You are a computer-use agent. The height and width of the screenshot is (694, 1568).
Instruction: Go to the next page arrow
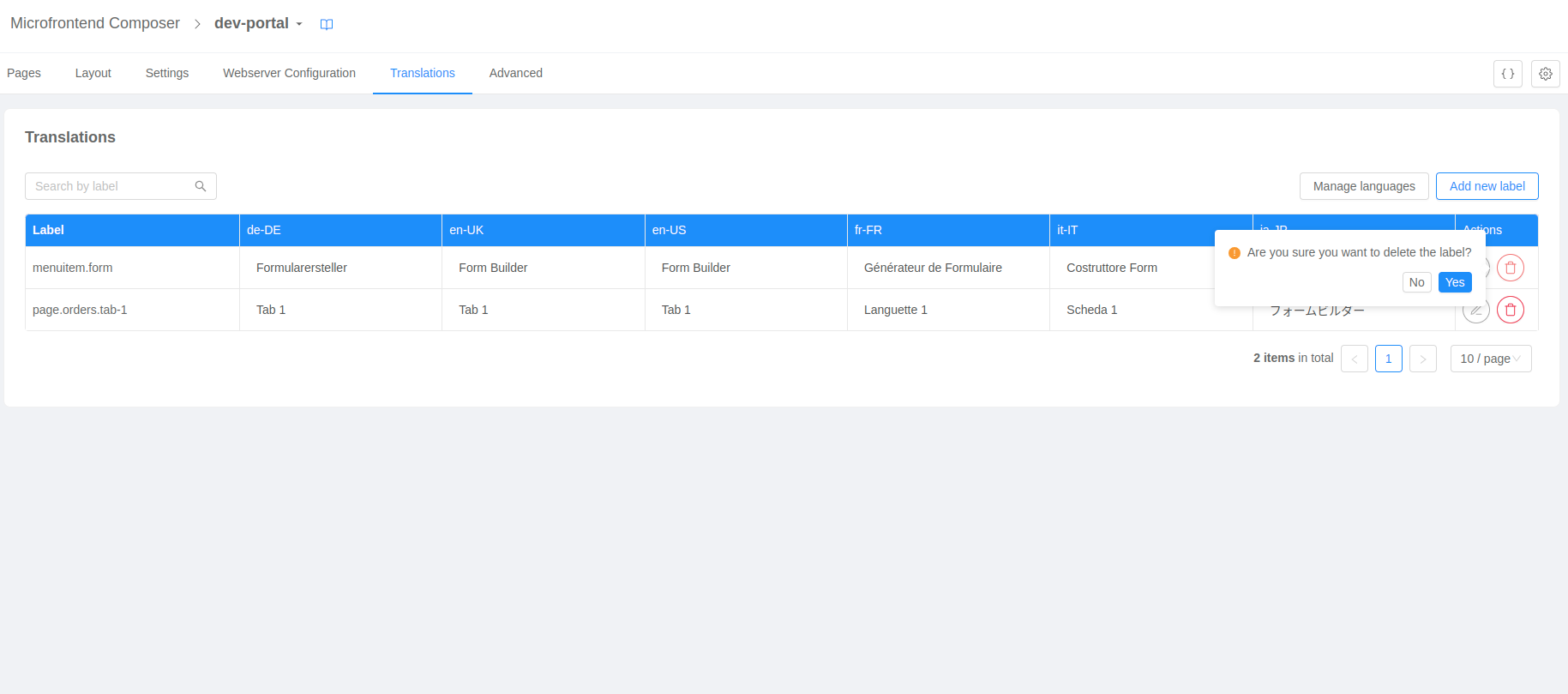pyautogui.click(x=1422, y=359)
